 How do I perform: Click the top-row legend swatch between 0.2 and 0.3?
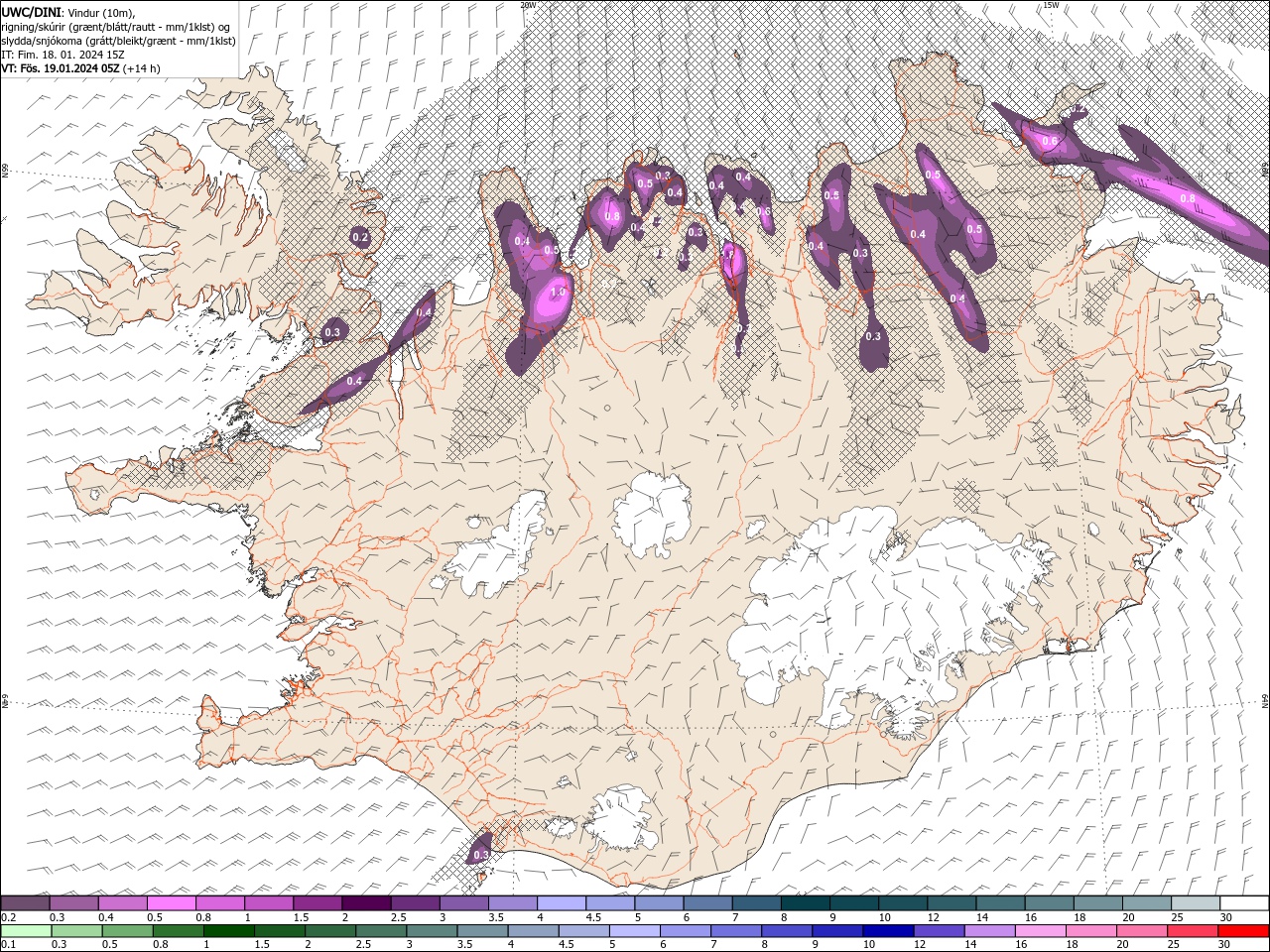pos(25,902)
